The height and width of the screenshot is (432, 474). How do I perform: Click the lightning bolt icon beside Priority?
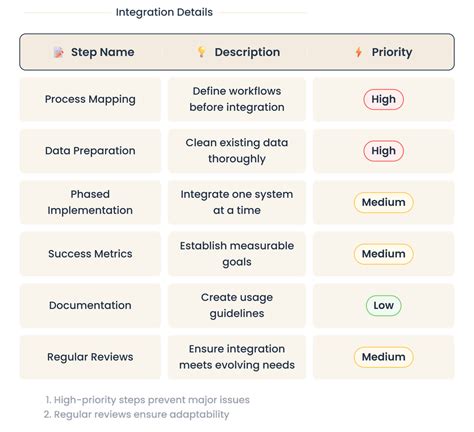tap(359, 52)
